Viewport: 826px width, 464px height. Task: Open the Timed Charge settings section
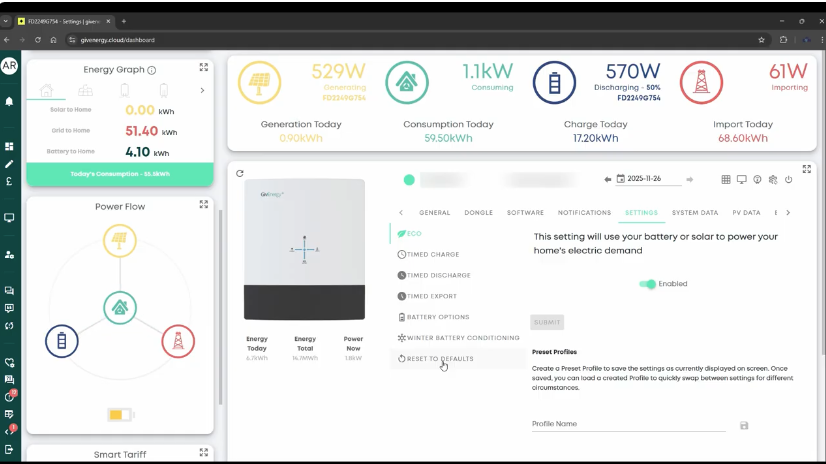432,255
